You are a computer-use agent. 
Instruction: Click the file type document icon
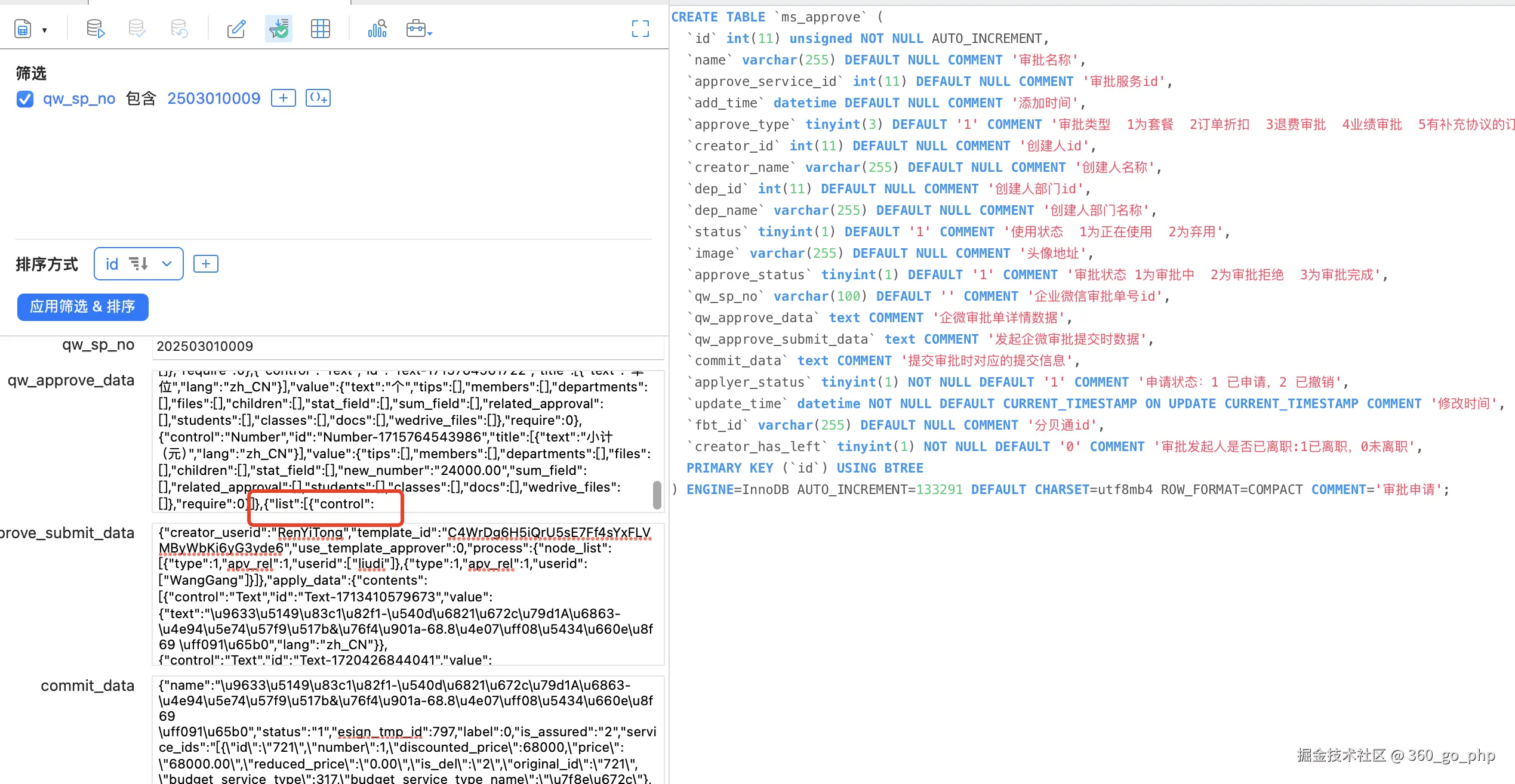tap(23, 29)
